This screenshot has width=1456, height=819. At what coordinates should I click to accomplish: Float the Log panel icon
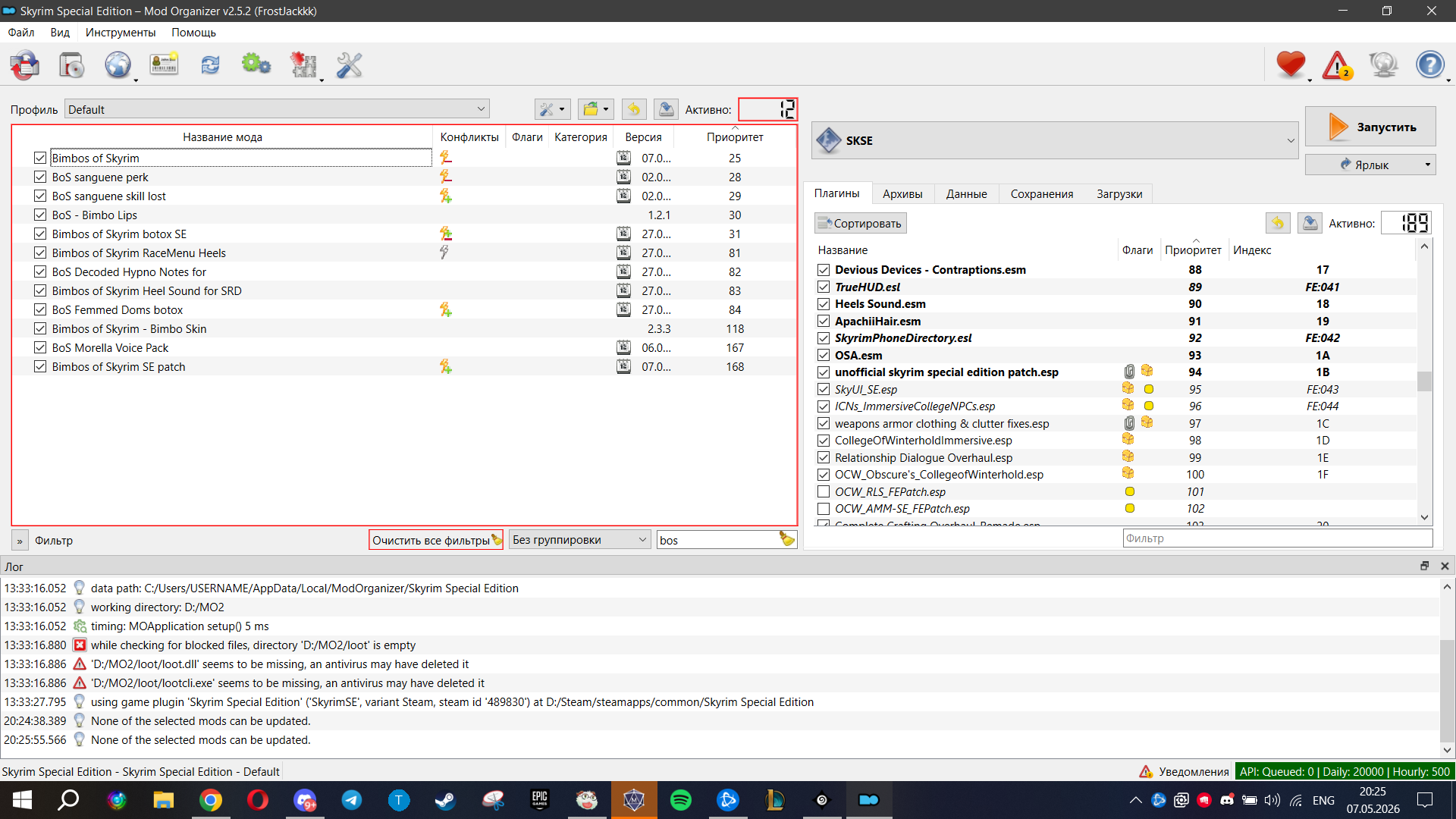coord(1424,566)
